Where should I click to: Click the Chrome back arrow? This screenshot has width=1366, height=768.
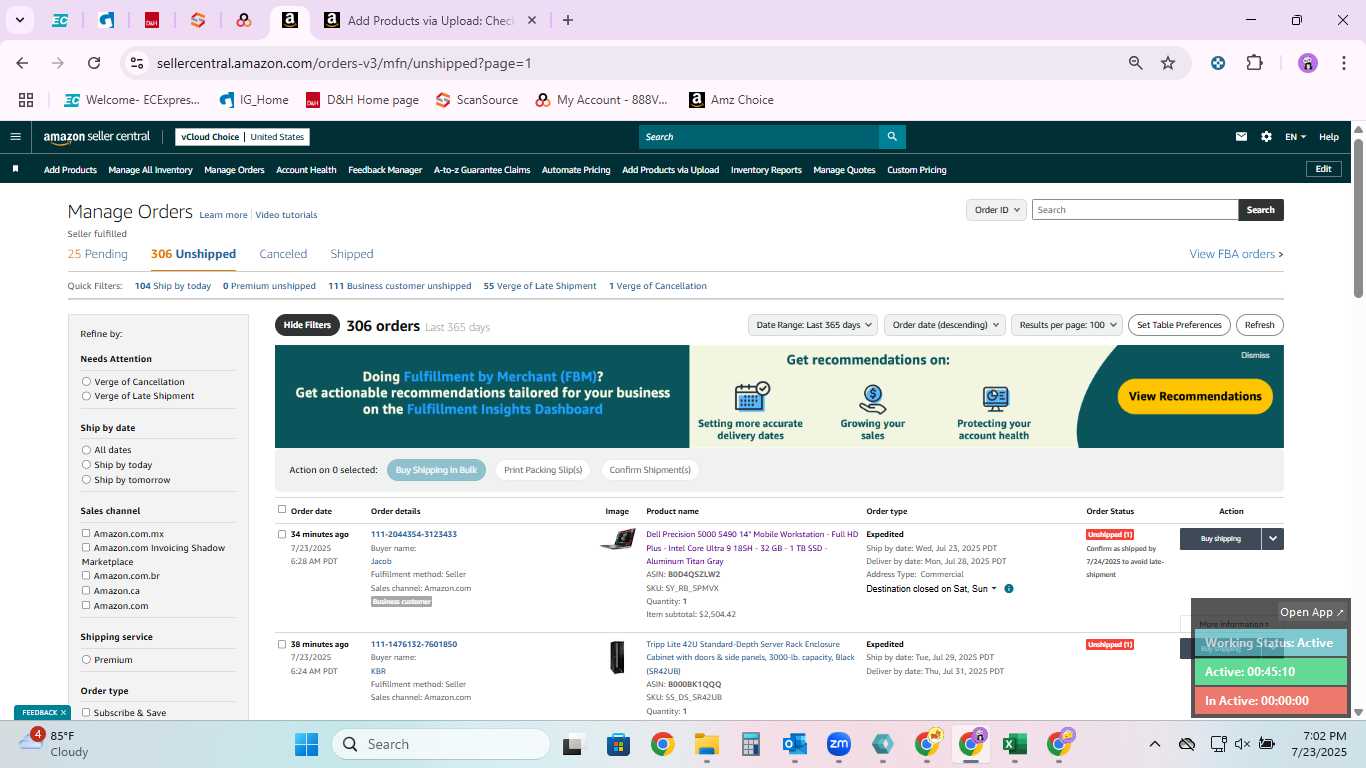[22, 63]
